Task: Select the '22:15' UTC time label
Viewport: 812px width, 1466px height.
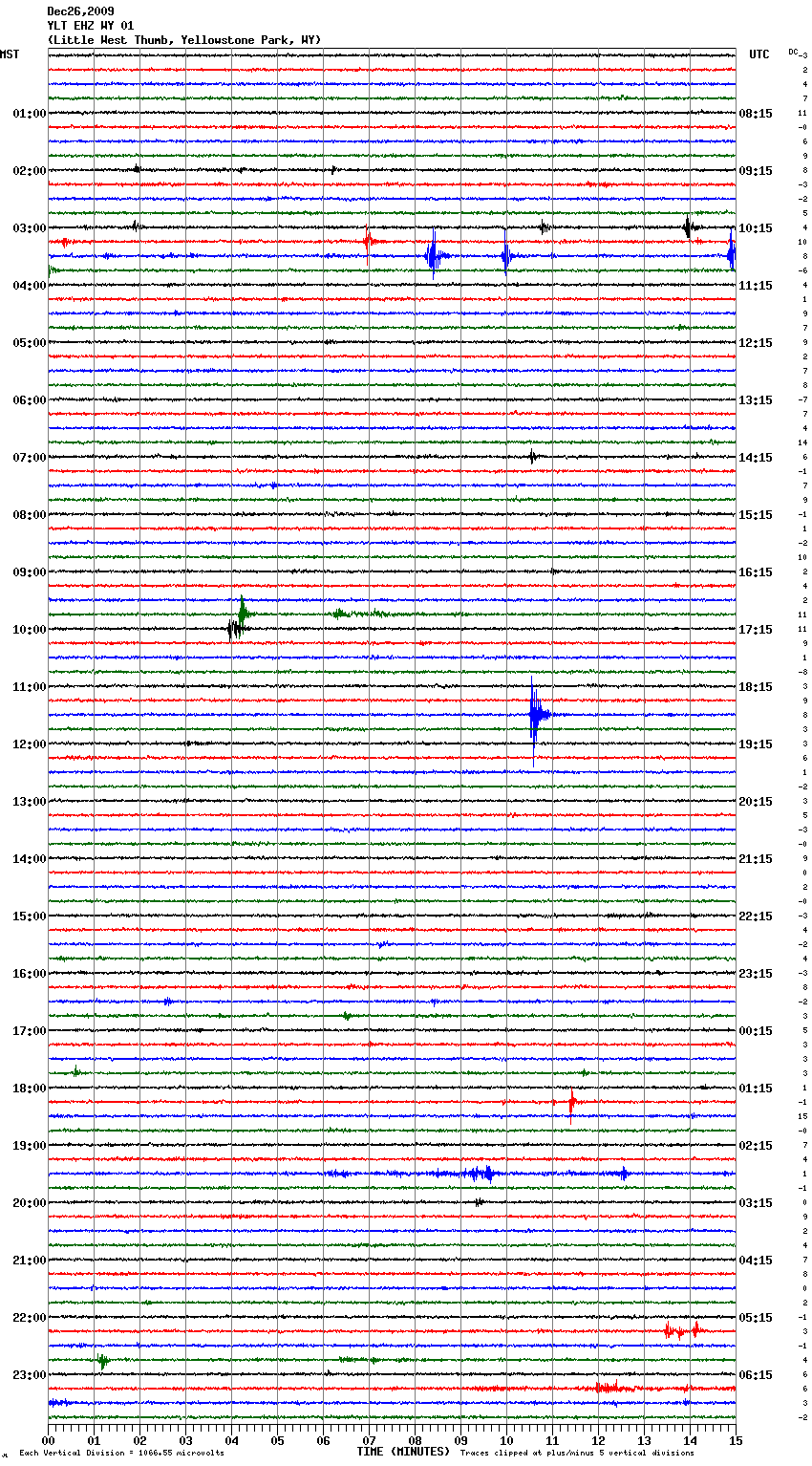Action: pos(756,916)
